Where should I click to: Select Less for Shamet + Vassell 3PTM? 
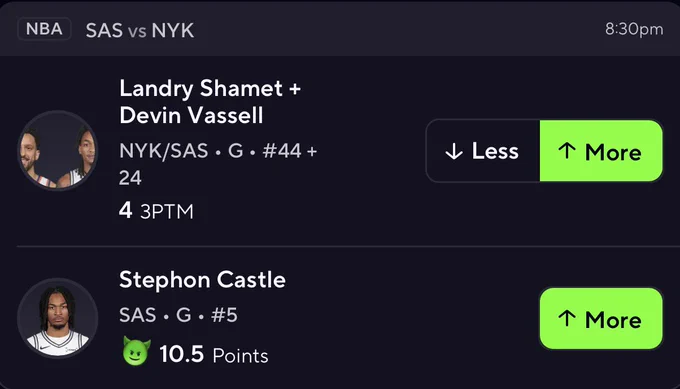pyautogui.click(x=483, y=151)
